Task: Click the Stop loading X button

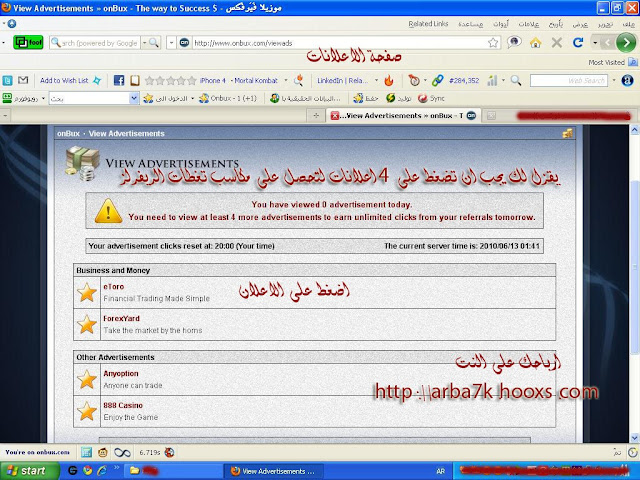Action: click(x=557, y=42)
